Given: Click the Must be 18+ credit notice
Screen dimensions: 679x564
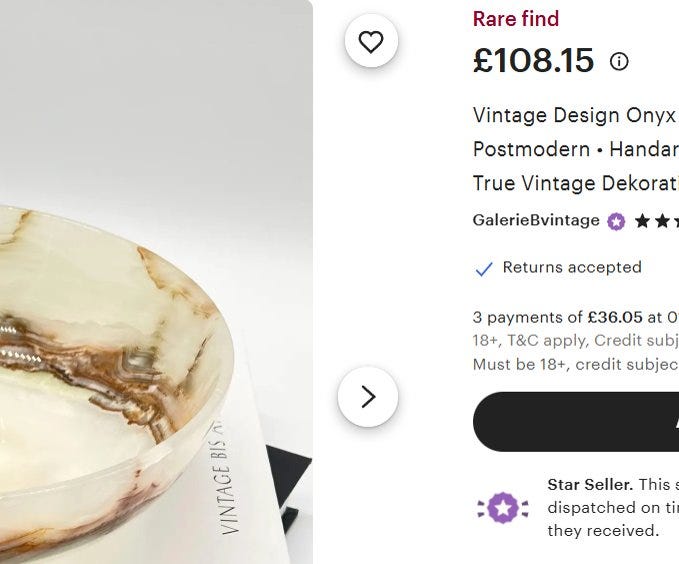Looking at the screenshot, I should (x=576, y=364).
